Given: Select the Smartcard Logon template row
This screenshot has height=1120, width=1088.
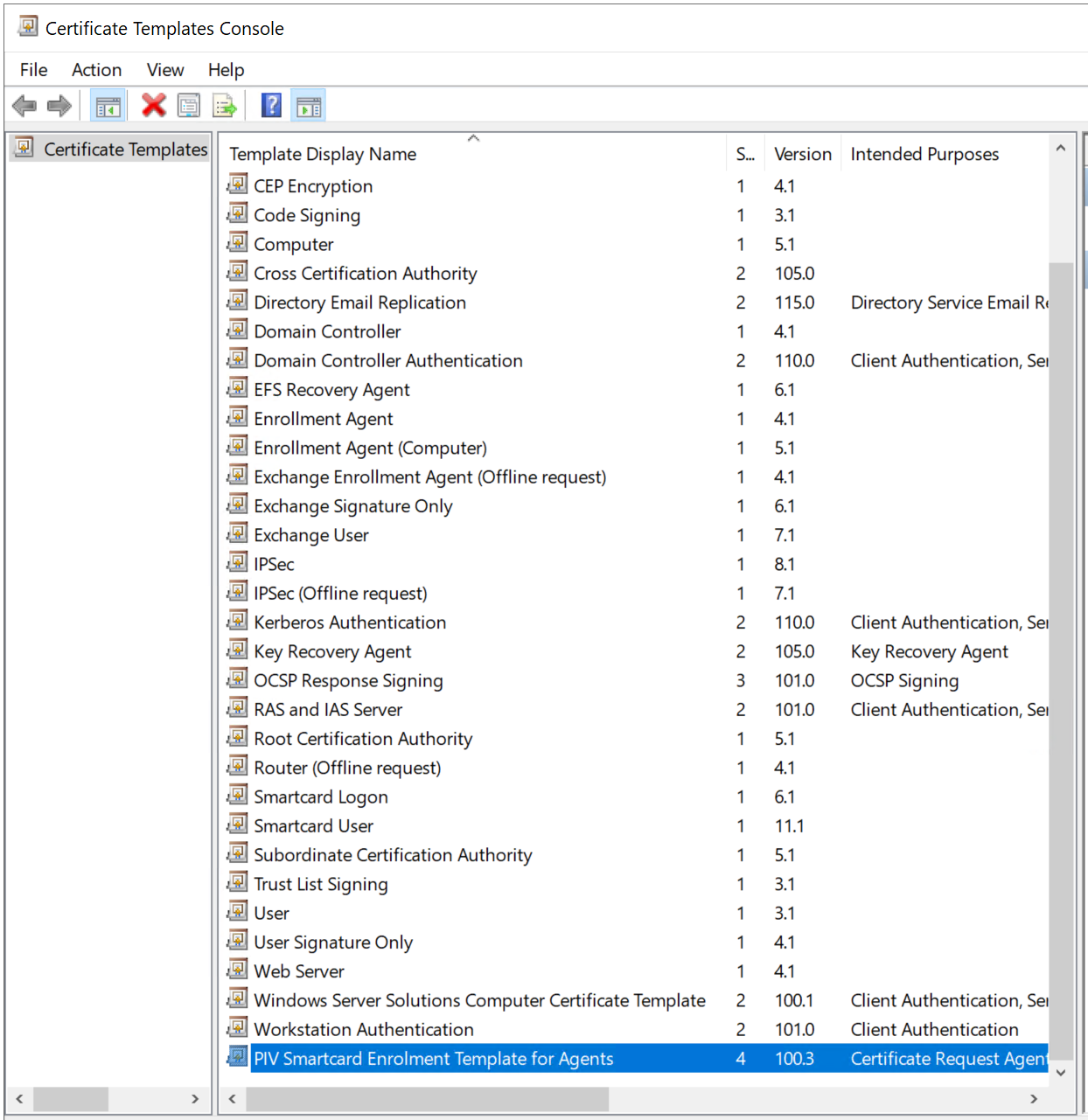Looking at the screenshot, I should click(321, 797).
